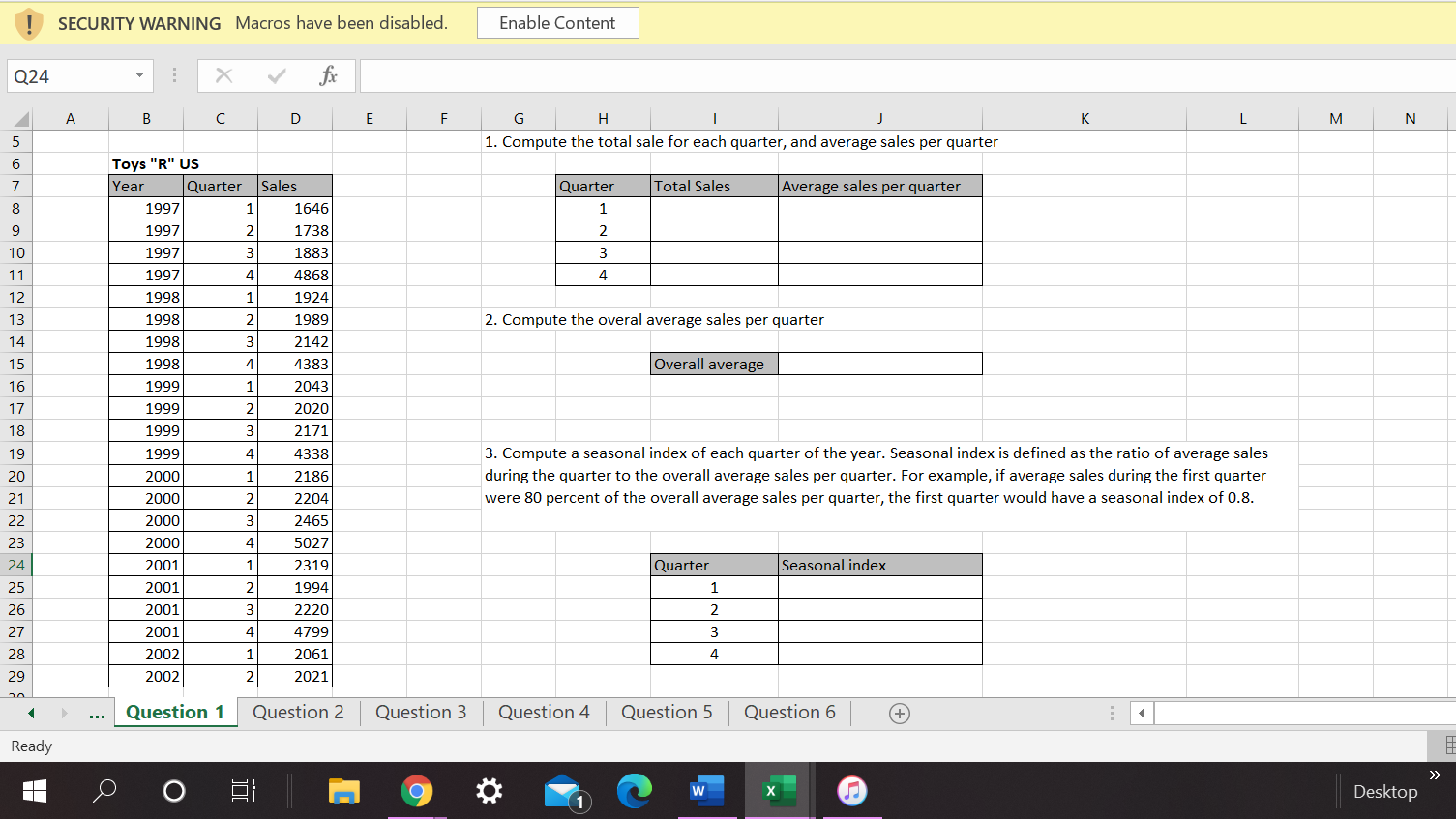Expand Desktop toolbar chevron on taskbar

point(1435,775)
